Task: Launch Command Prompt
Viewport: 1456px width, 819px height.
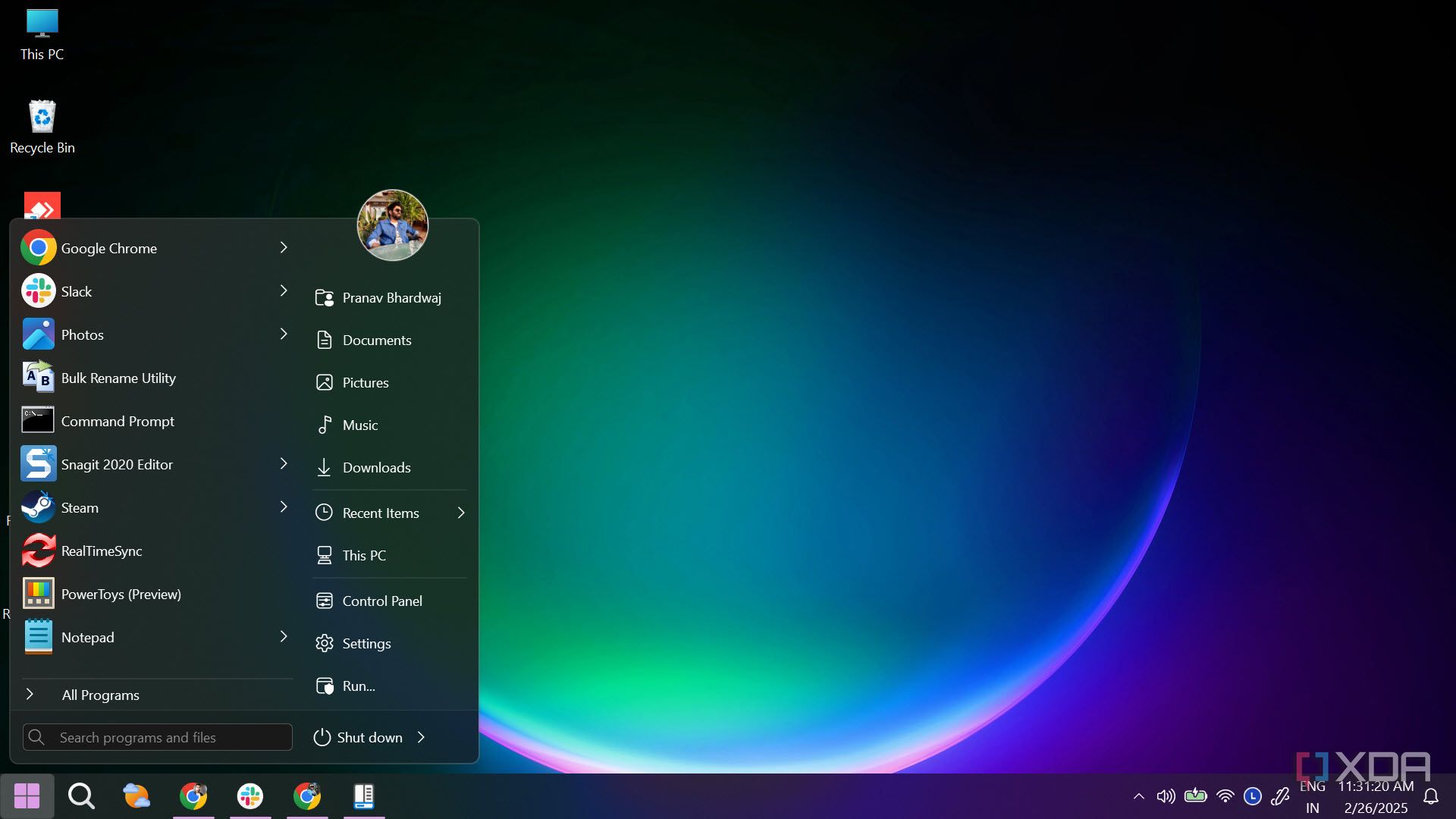Action: 117,421
